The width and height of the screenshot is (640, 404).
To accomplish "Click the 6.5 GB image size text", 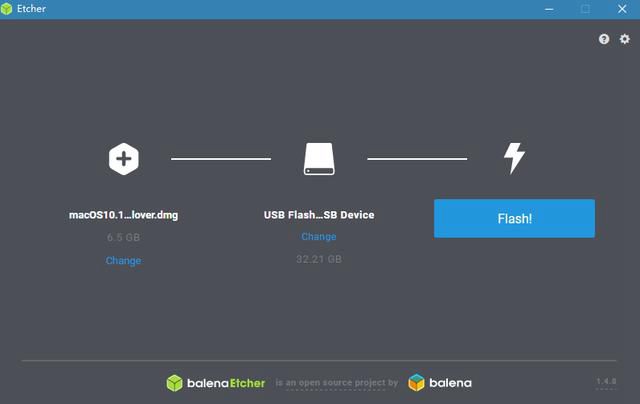I will [x=123, y=237].
